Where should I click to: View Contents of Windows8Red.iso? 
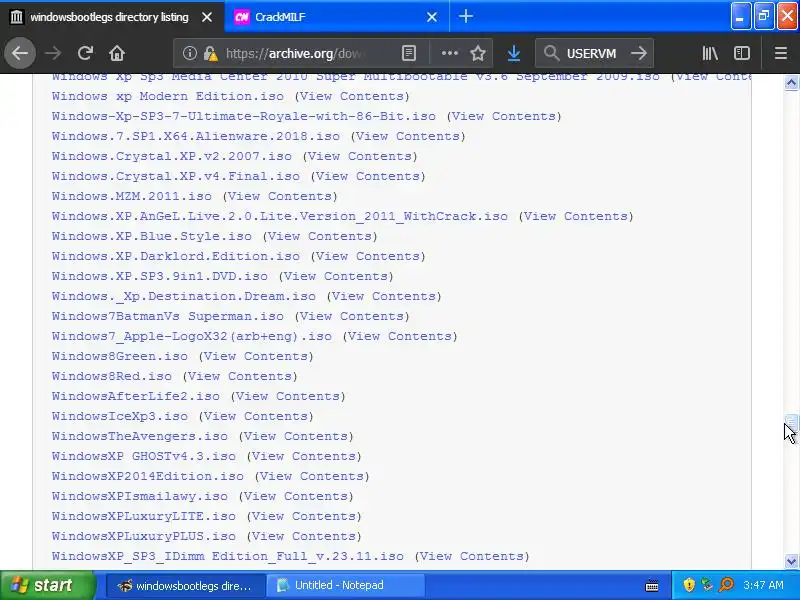pyautogui.click(x=240, y=377)
